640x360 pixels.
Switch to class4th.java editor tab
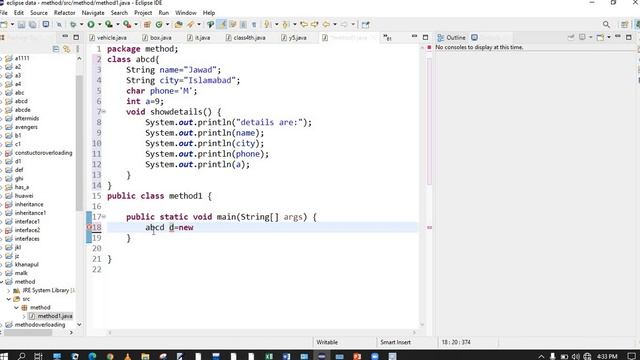pyautogui.click(x=246, y=38)
